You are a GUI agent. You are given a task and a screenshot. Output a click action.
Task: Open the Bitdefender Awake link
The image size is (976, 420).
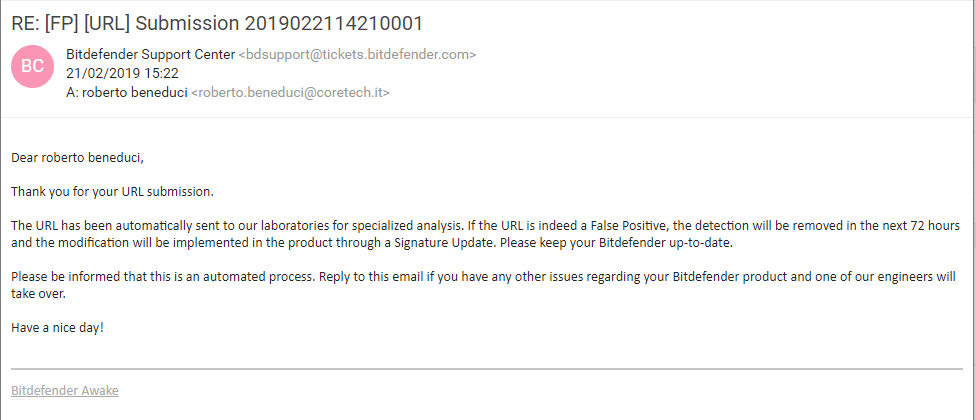tap(65, 391)
